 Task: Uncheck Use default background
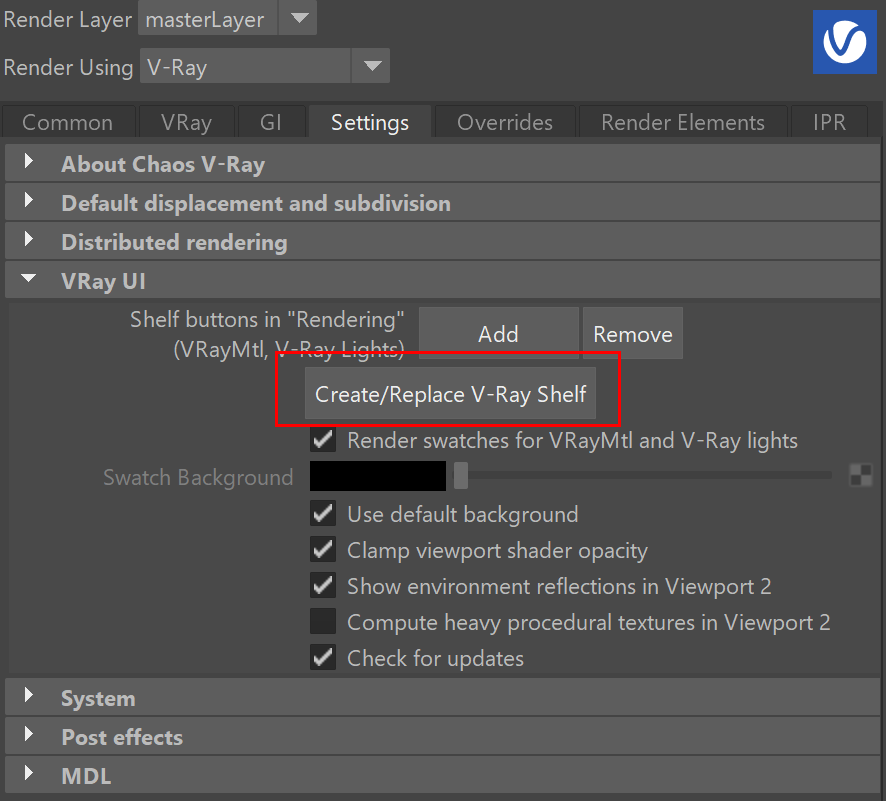(323, 513)
